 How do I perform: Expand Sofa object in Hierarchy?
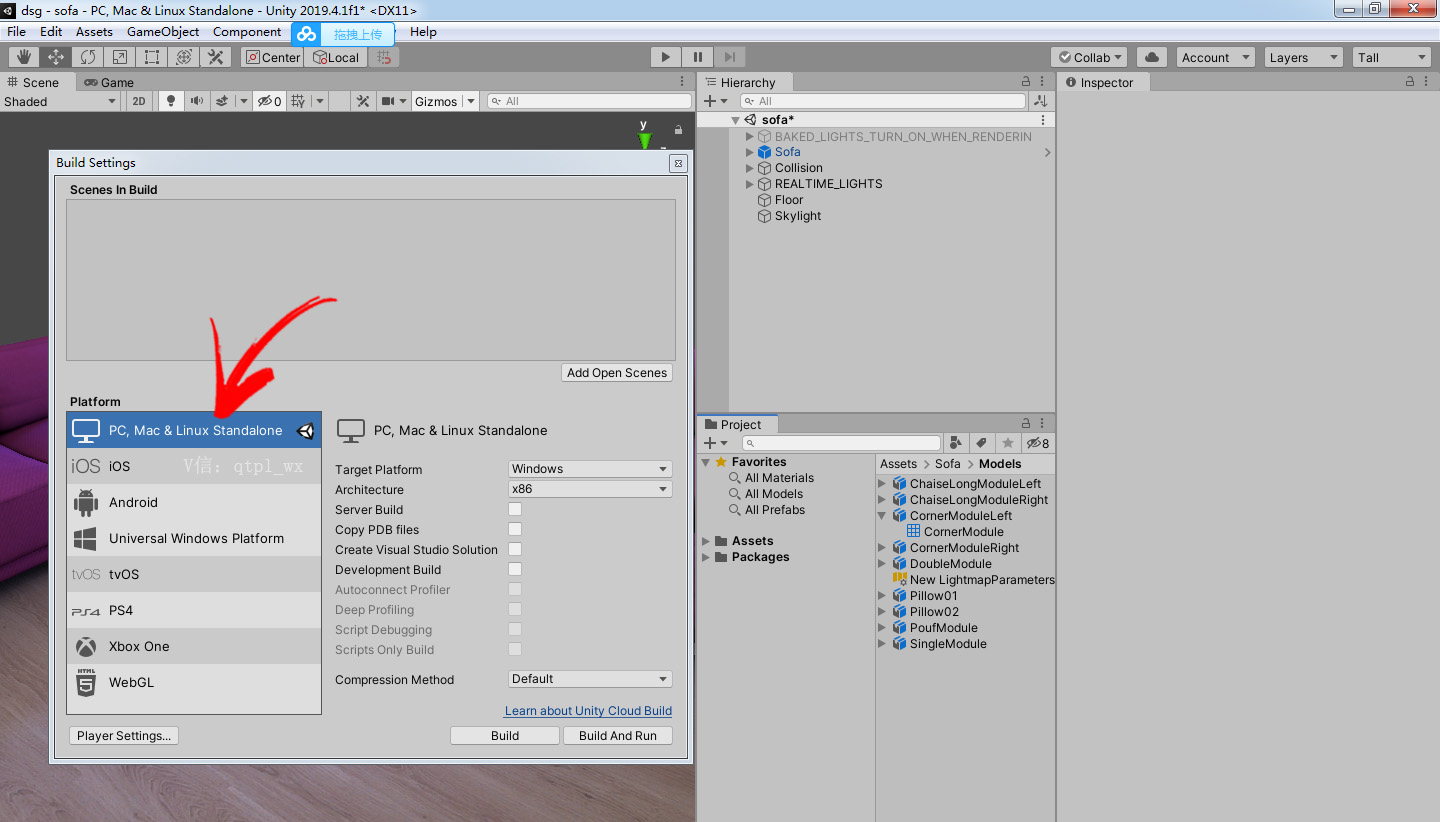(x=750, y=152)
